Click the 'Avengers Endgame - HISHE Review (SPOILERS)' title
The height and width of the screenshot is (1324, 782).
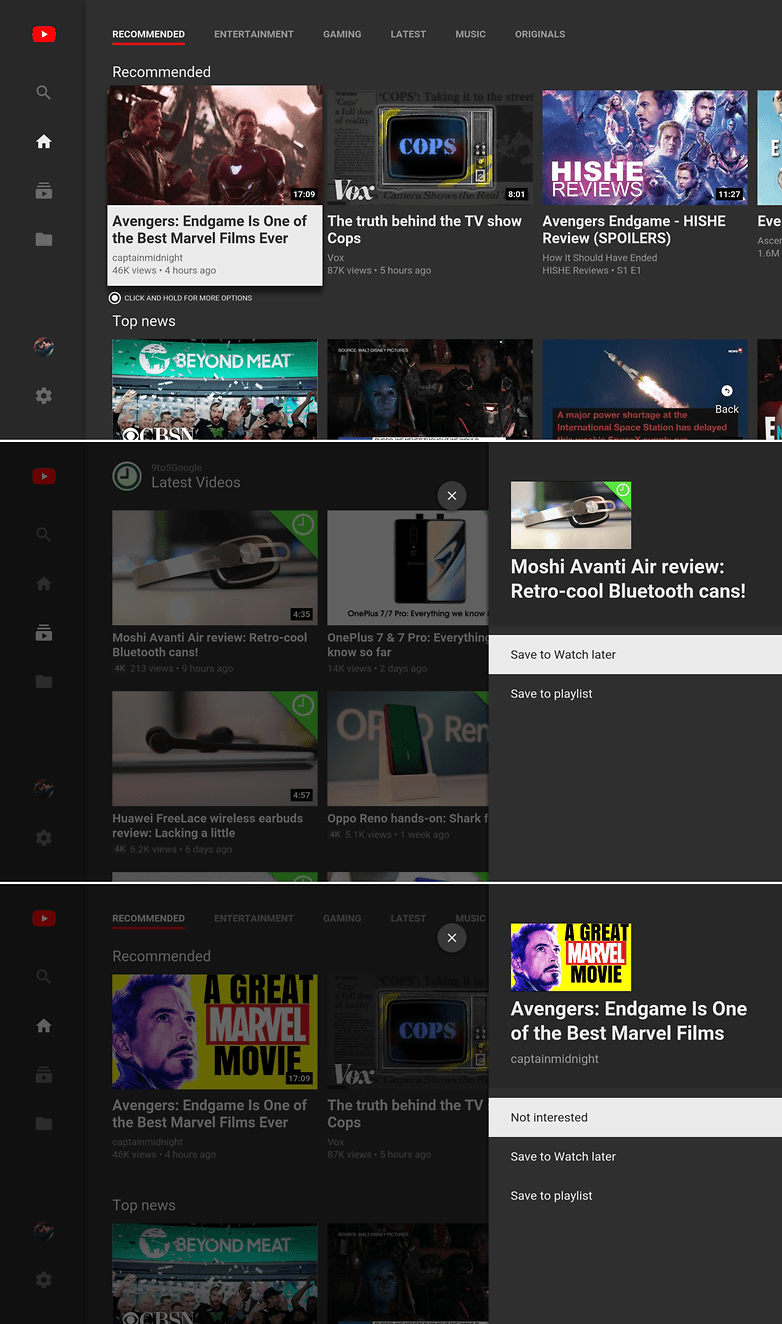coord(635,229)
